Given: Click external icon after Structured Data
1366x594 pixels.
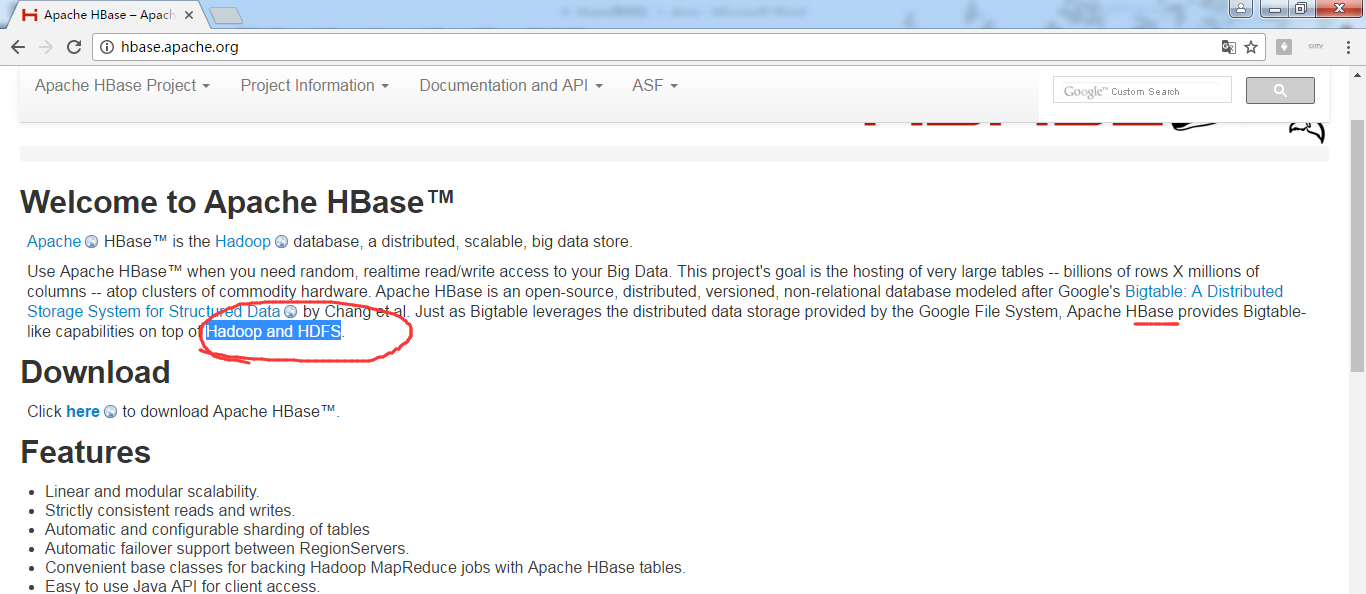Looking at the screenshot, I should [x=290, y=312].
